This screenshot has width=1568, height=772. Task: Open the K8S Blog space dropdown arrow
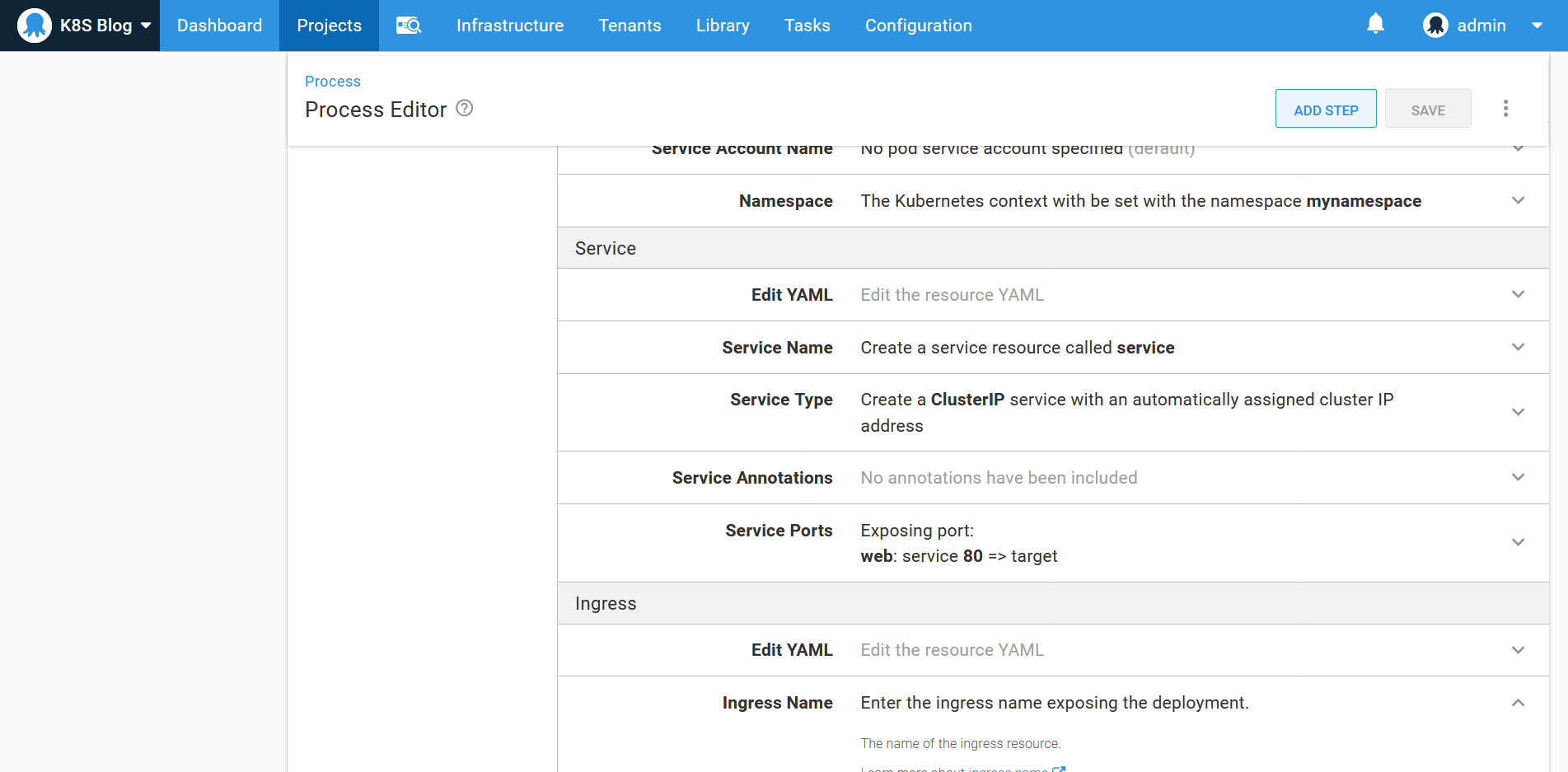click(x=146, y=26)
